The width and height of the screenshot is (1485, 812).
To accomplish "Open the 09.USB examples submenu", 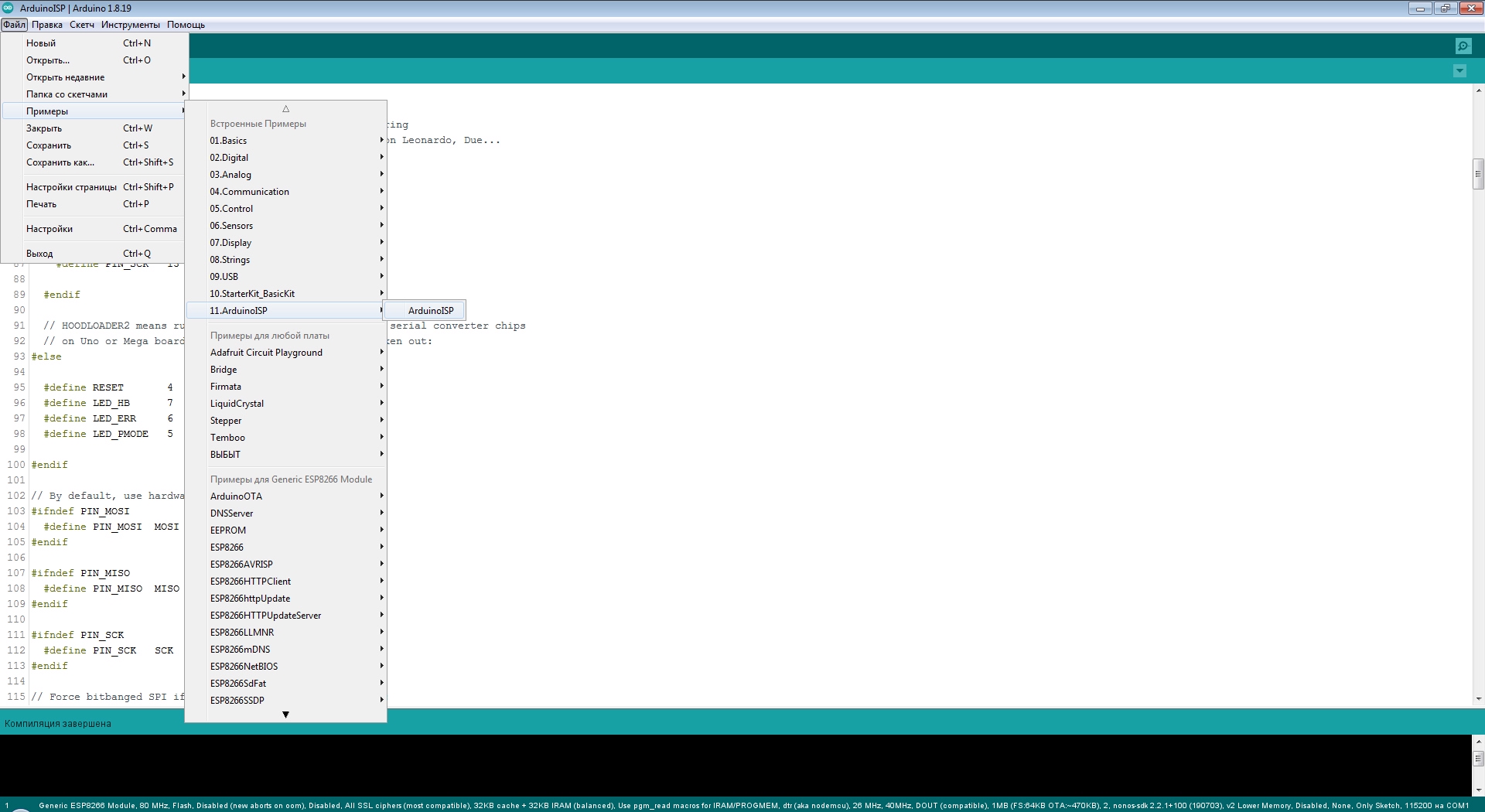I will tap(286, 277).
